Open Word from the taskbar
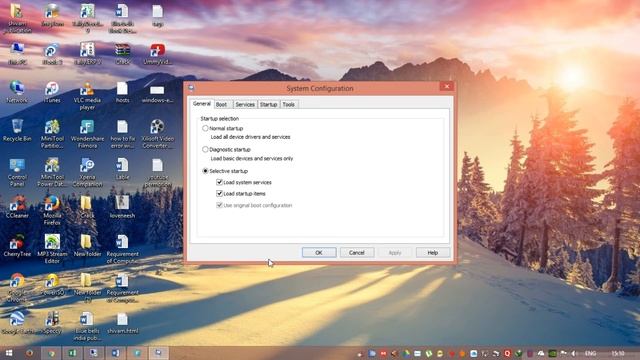The image size is (640, 360). click(116, 353)
